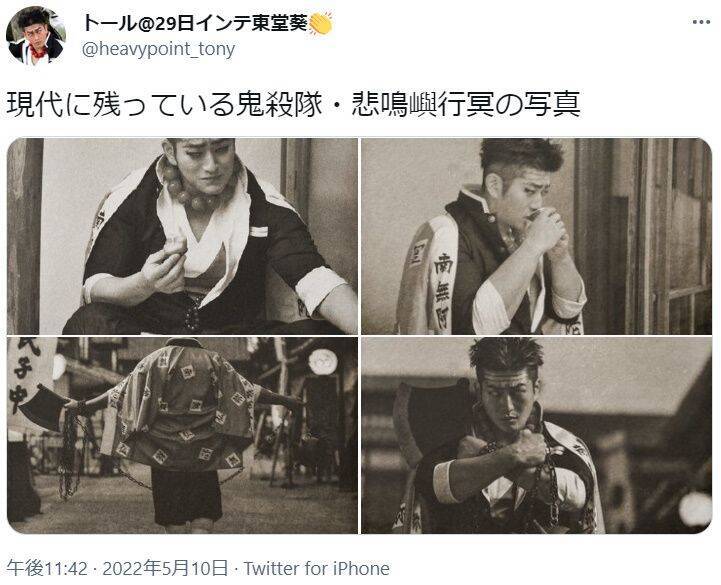Image resolution: width=721 pixels, height=585 pixels.
Task: Click the 午後11:42 timestamp
Action: (x=47, y=568)
